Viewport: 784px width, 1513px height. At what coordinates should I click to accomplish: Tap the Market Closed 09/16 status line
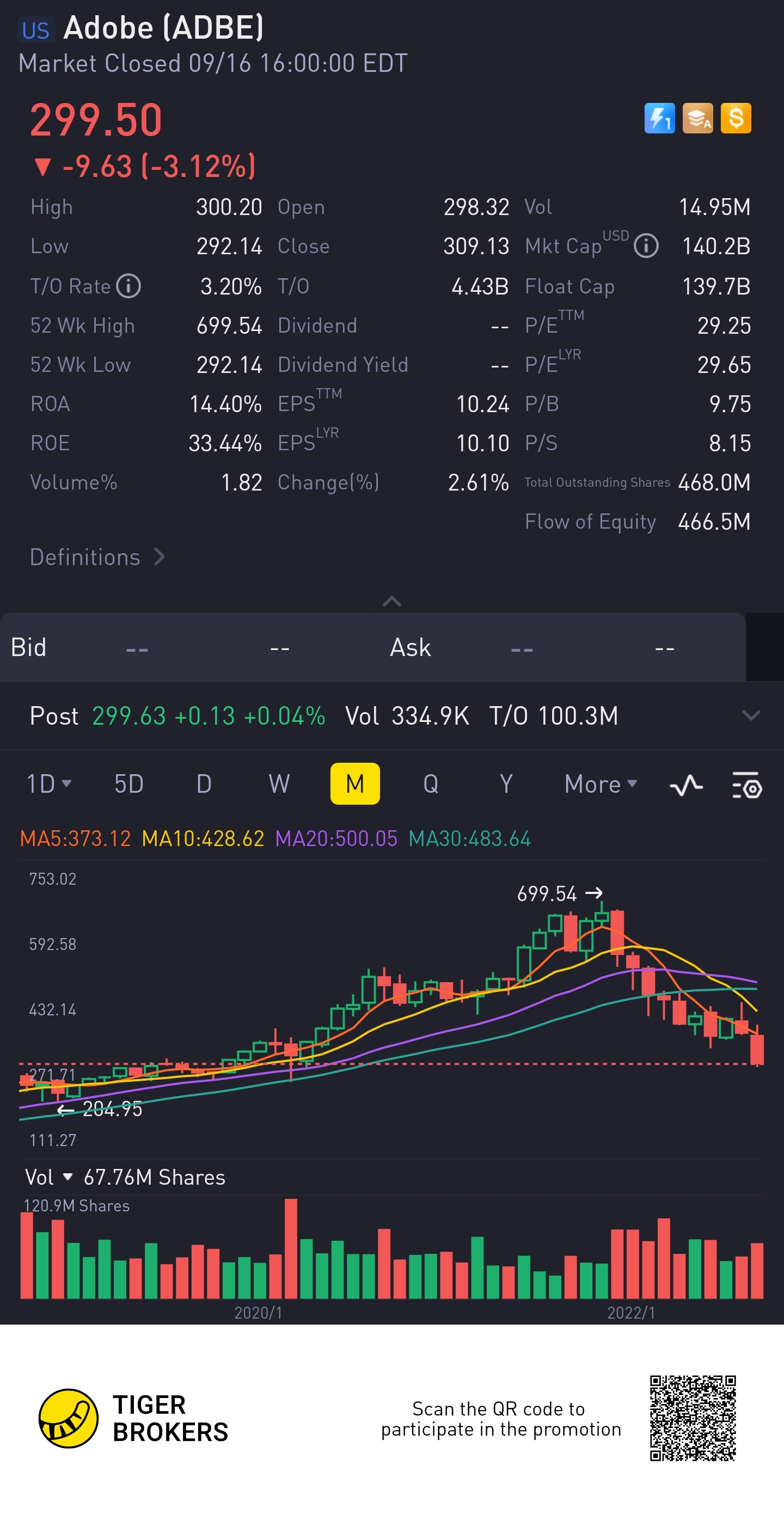click(x=213, y=64)
